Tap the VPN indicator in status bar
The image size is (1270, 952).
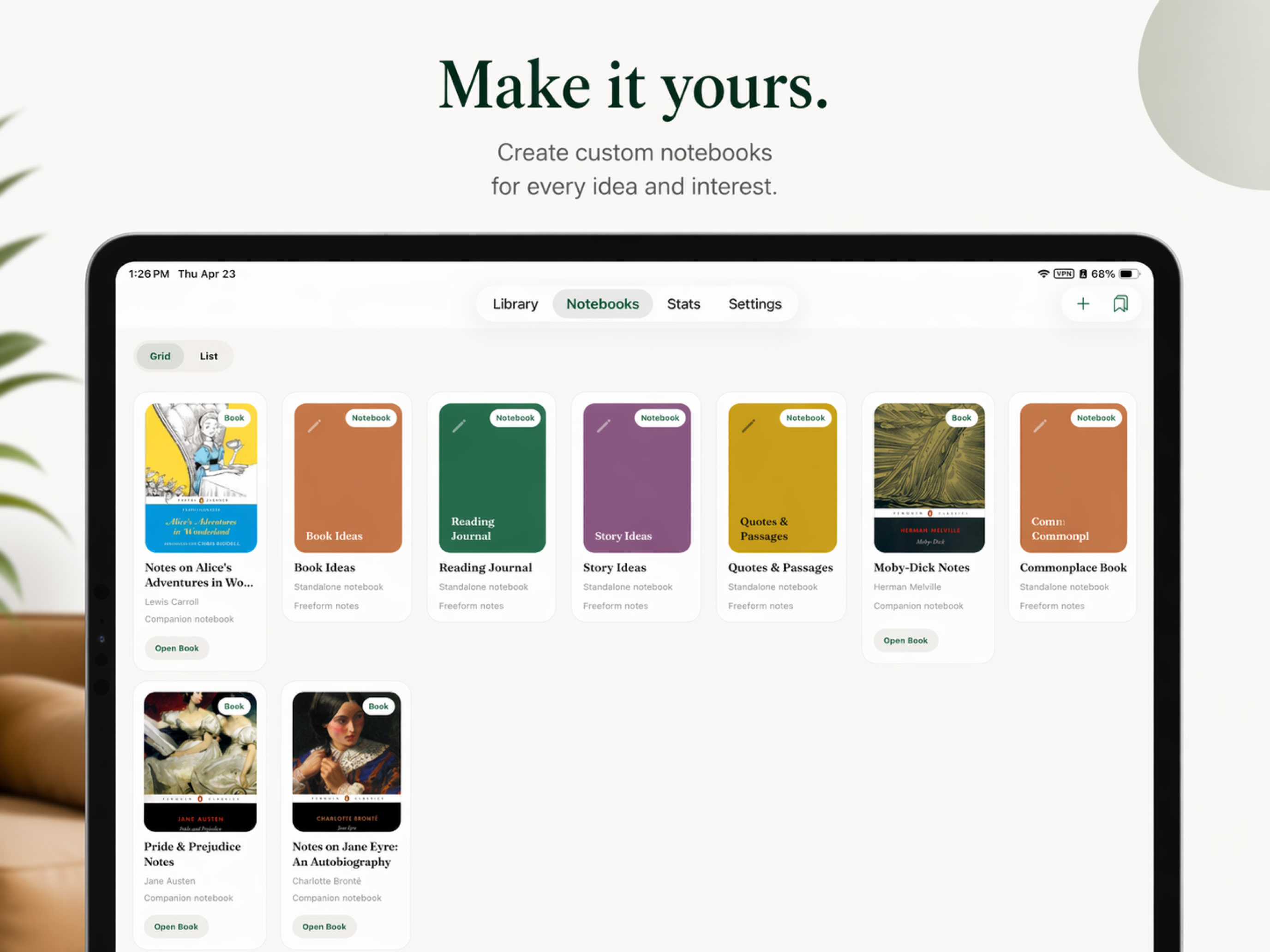click(1064, 274)
